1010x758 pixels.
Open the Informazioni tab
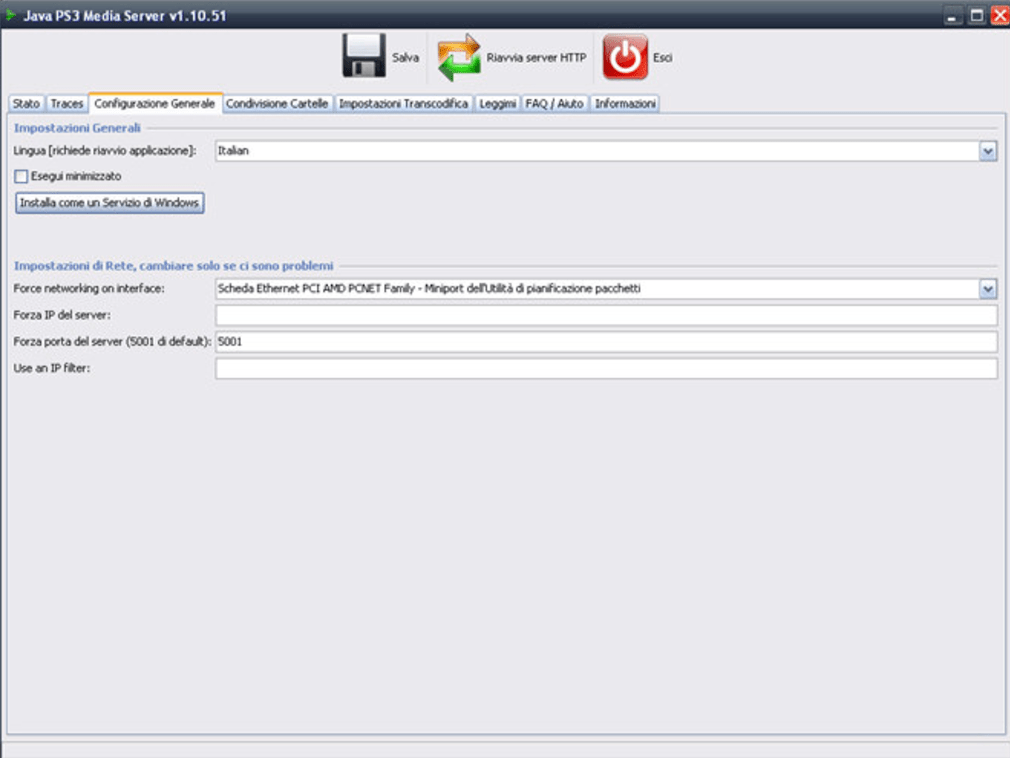625,103
